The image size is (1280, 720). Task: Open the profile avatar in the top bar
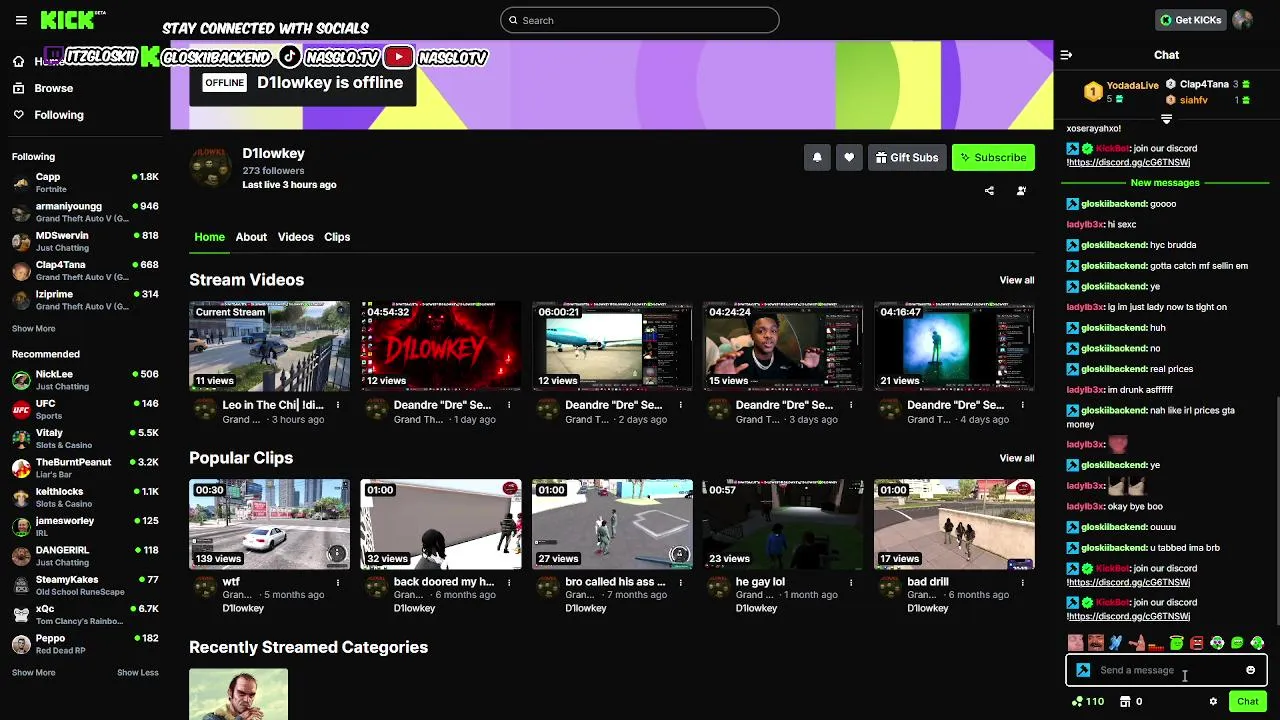click(1243, 20)
